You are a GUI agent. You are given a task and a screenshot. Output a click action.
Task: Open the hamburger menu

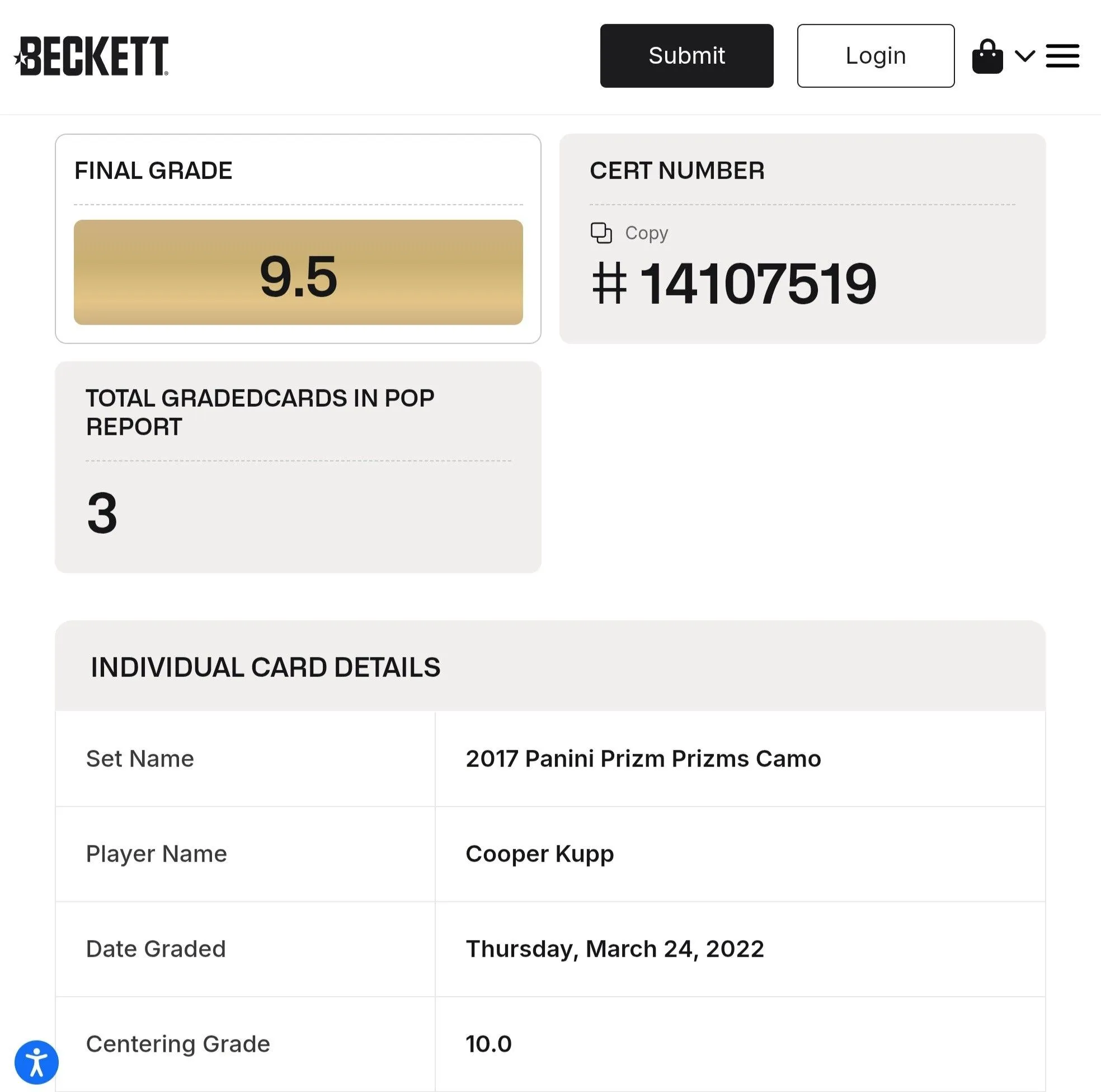(1062, 56)
